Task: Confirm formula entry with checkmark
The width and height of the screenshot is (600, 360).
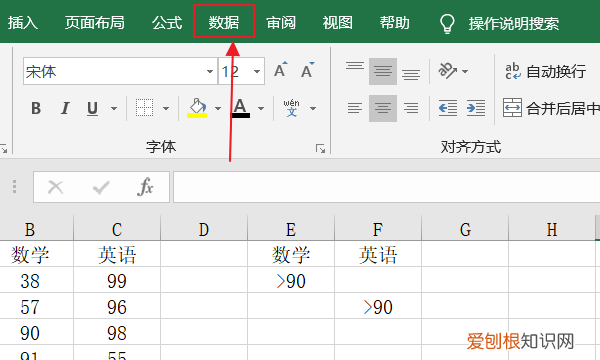Action: click(101, 187)
